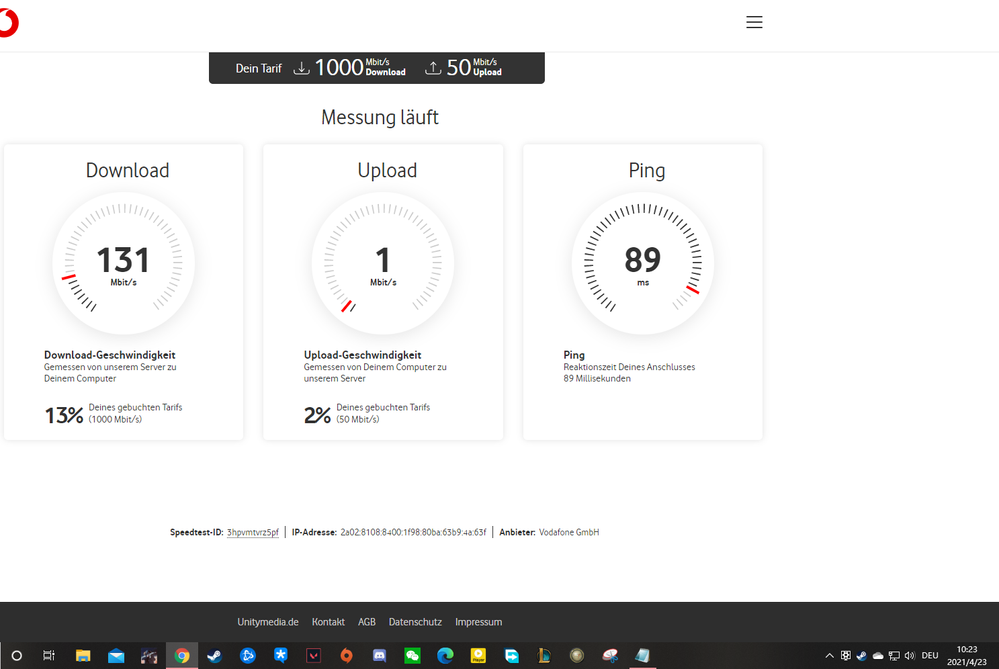999x669 pixels.
Task: Click the Upload gauge showing 1 Mbit/s
Action: point(383,263)
